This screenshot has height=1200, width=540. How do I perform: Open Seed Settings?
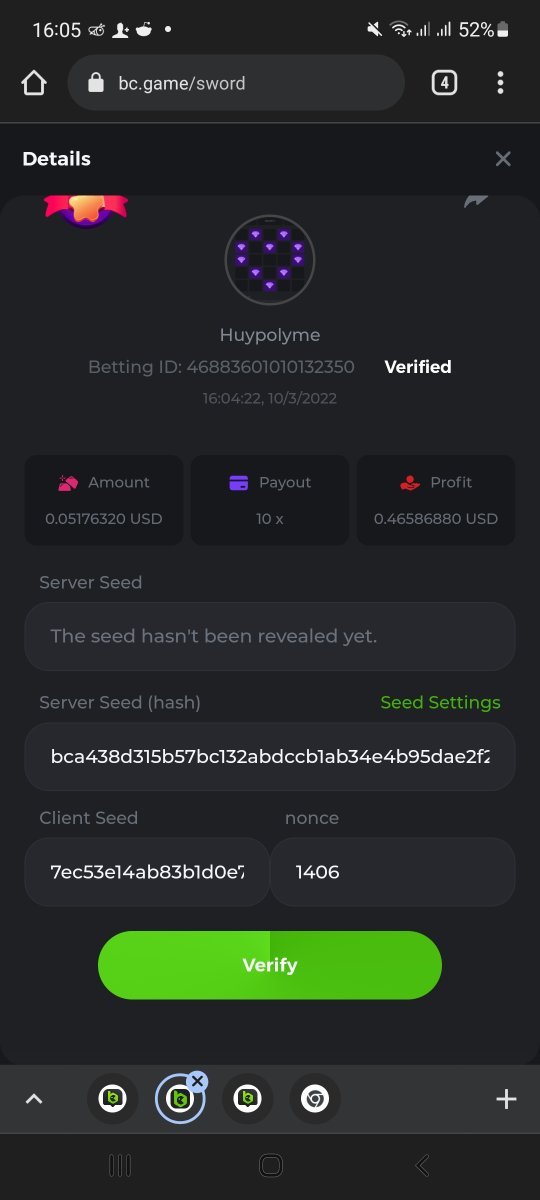click(x=440, y=702)
